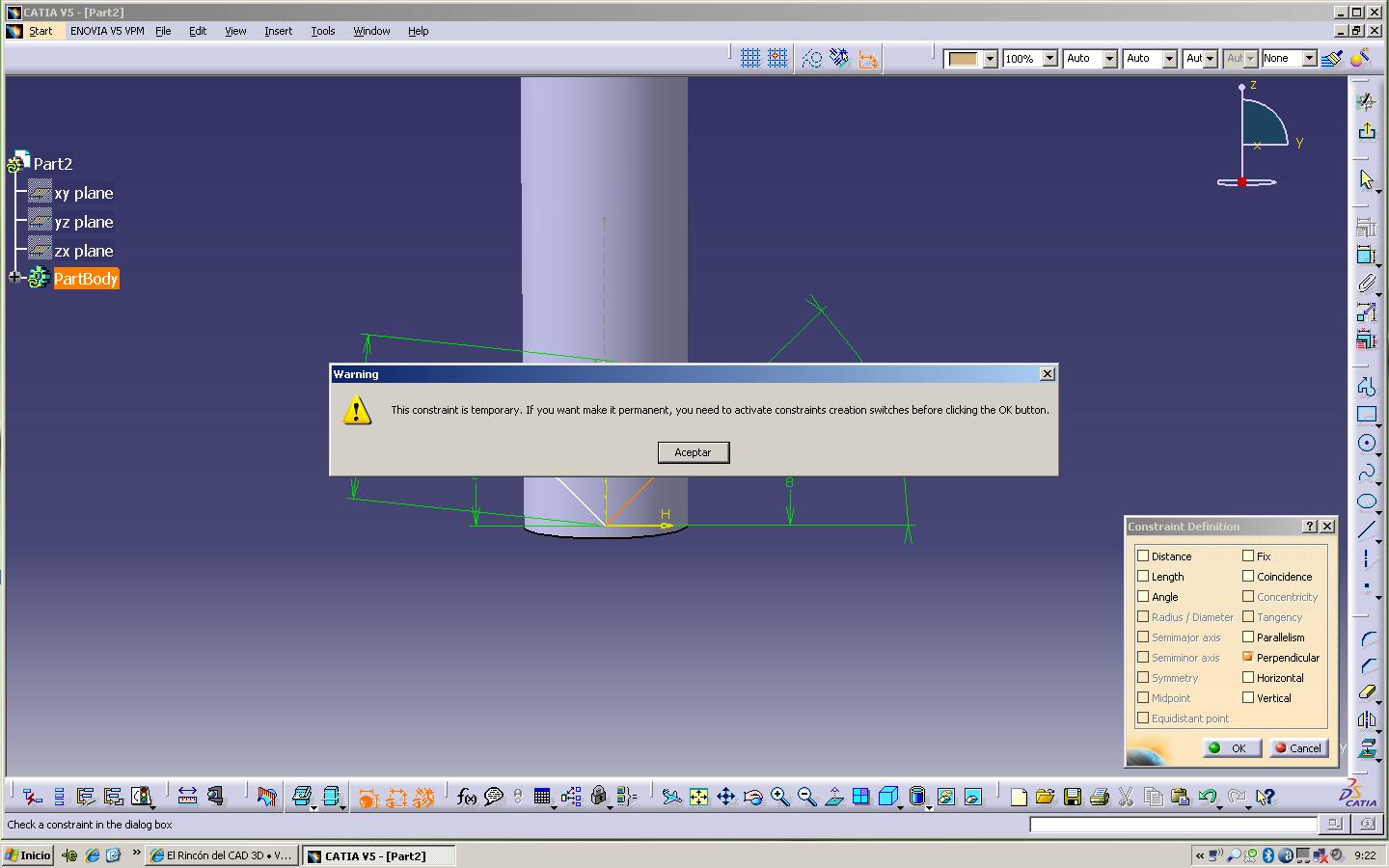Click the graphic properties color swatch
1389x868 pixels.
point(964,59)
